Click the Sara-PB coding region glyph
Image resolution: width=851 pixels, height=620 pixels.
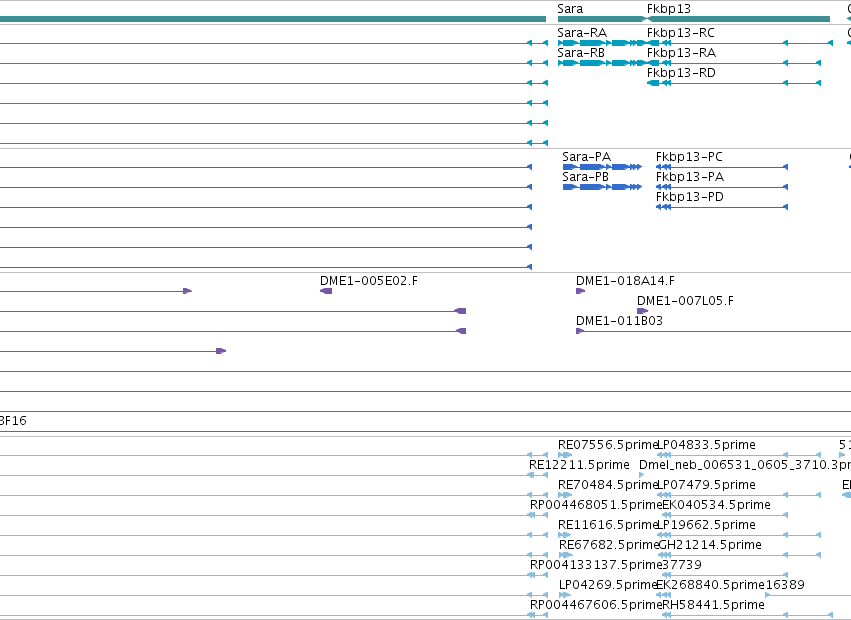(x=602, y=187)
